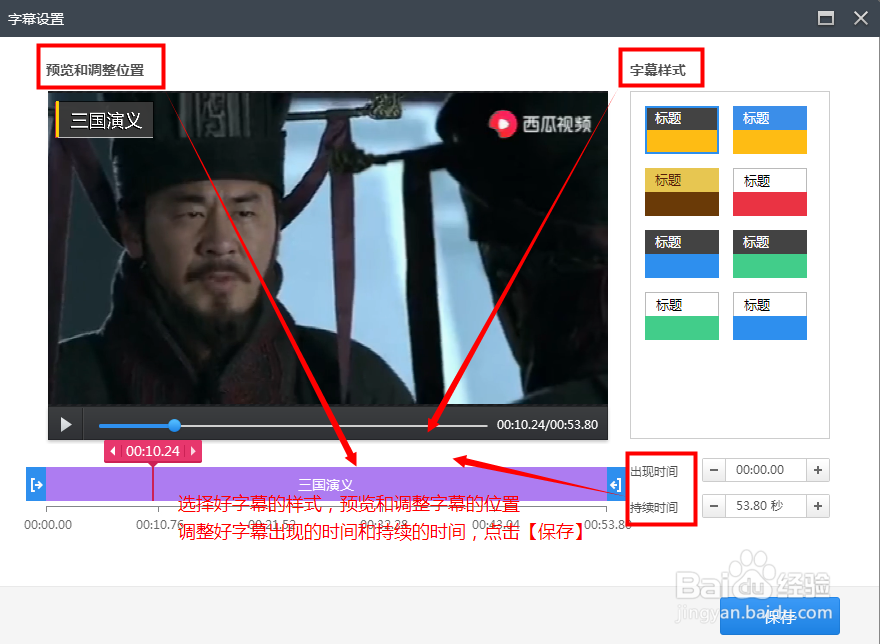Click the blue playback progress slider handle
This screenshot has height=644, width=880.
point(175,426)
